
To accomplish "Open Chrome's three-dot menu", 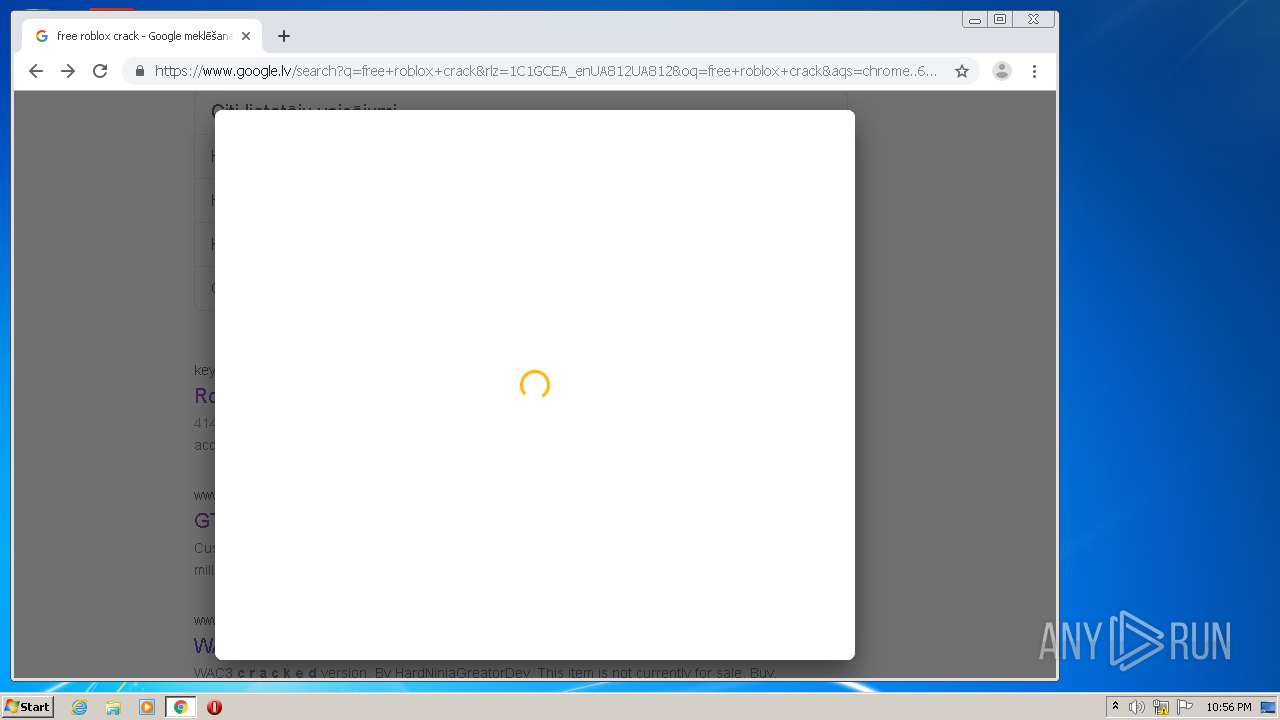I will tap(1034, 71).
